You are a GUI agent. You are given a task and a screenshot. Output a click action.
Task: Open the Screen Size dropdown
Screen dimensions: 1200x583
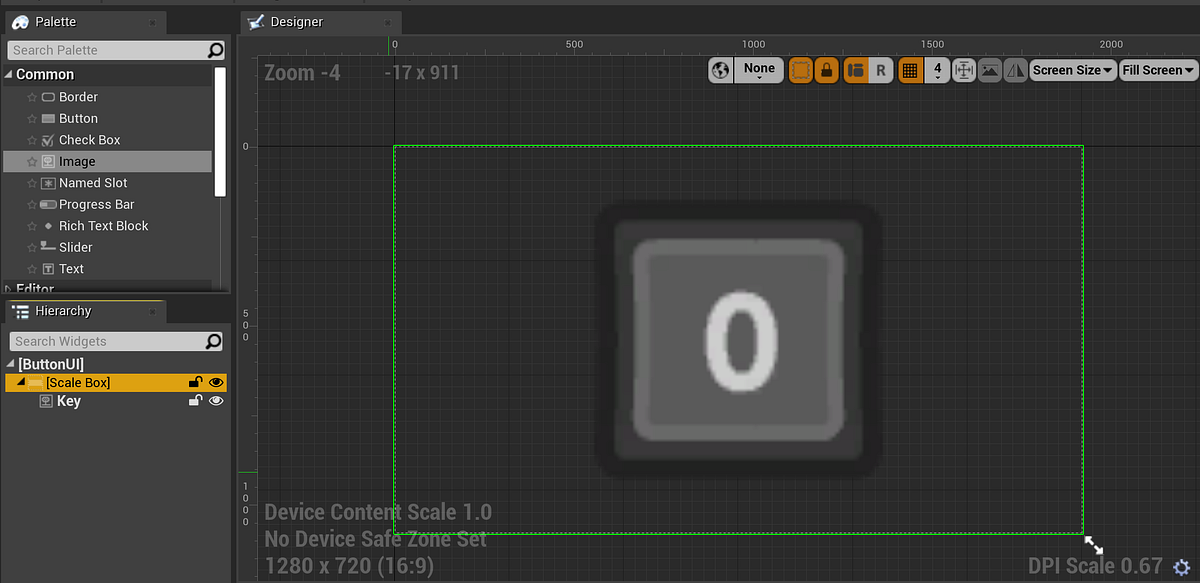pos(1072,70)
